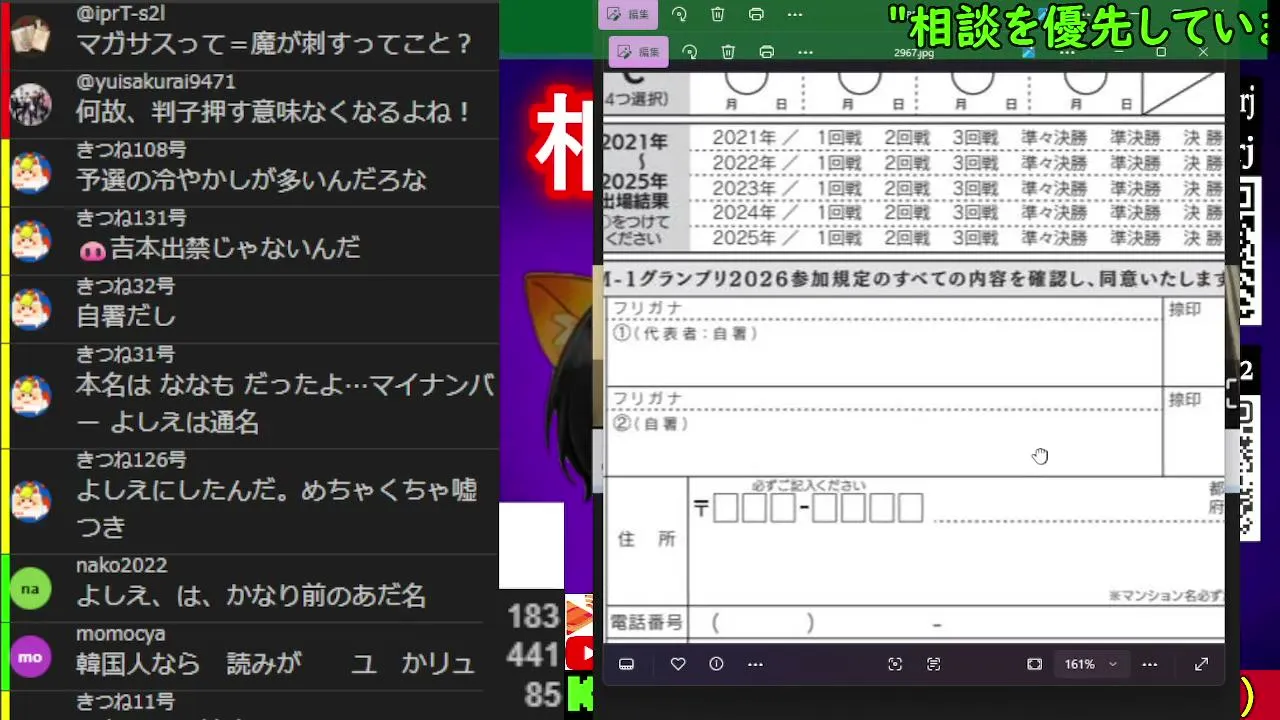Open the three-dot menu right of zoom dropdown
Viewport: 1280px width, 720px height.
1150,664
